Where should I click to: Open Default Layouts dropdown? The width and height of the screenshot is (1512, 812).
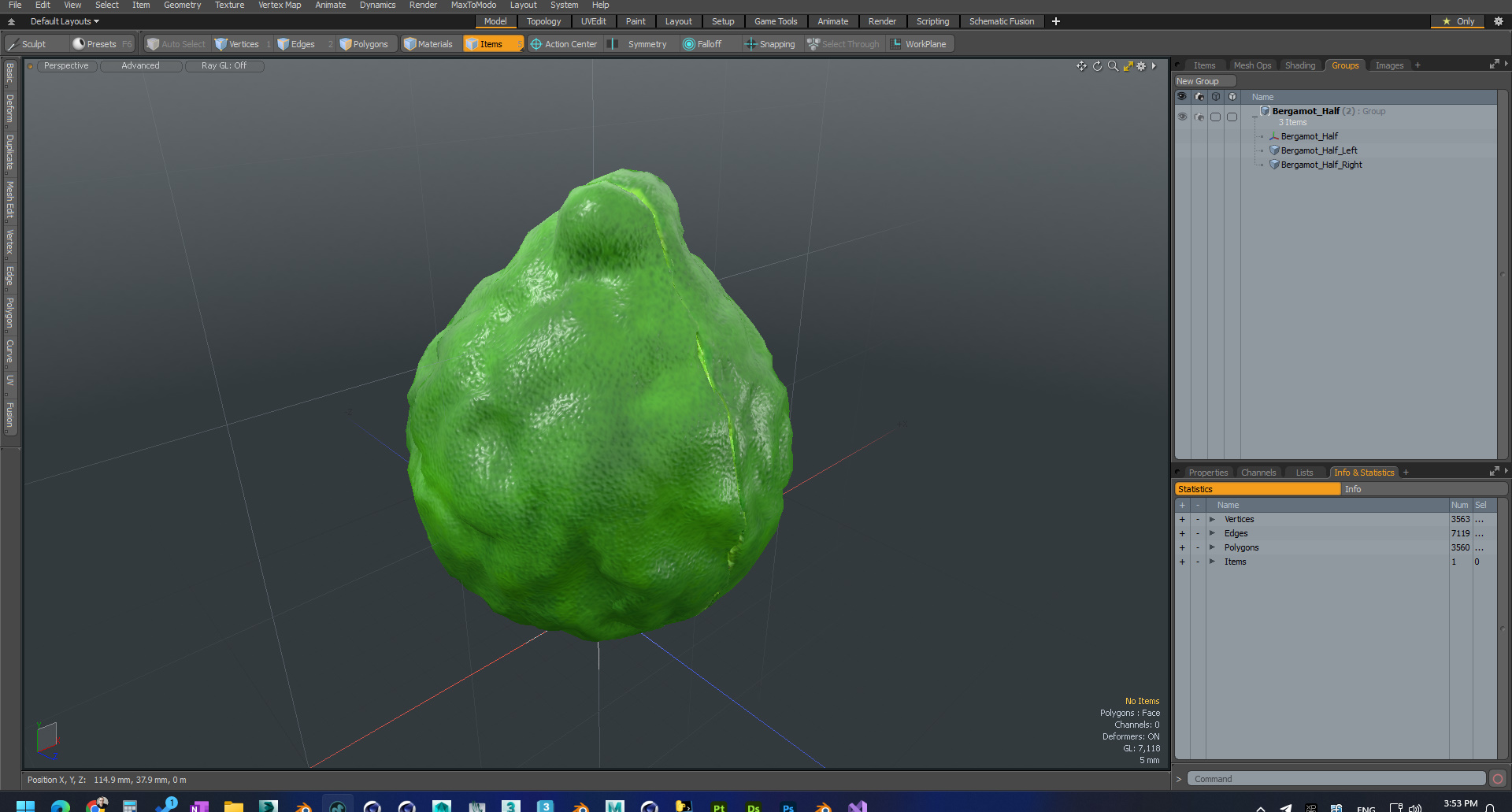click(65, 21)
